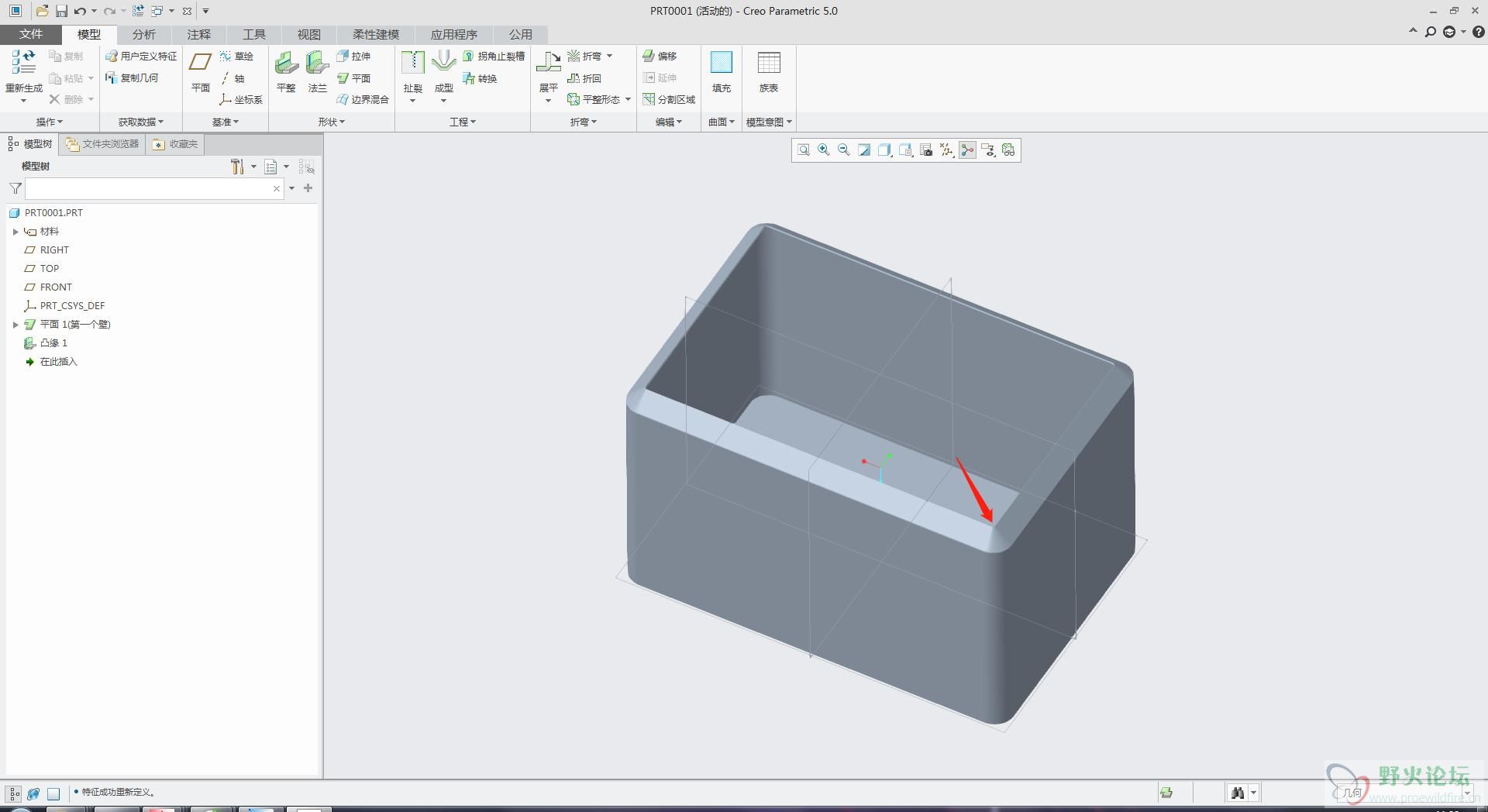Screen dimensions: 1488x812
Task: Toggle full-screen graphics icon in status bar
Action: pos(53,793)
